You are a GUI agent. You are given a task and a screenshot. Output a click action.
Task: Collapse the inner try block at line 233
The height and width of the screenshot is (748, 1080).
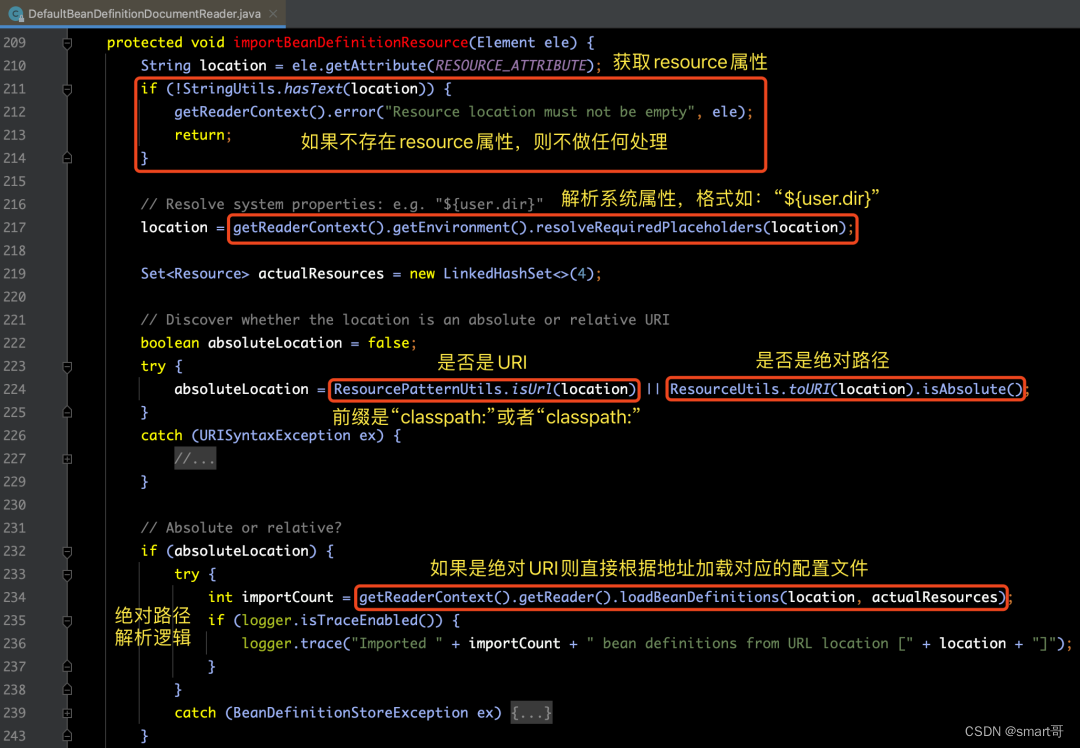(68, 574)
